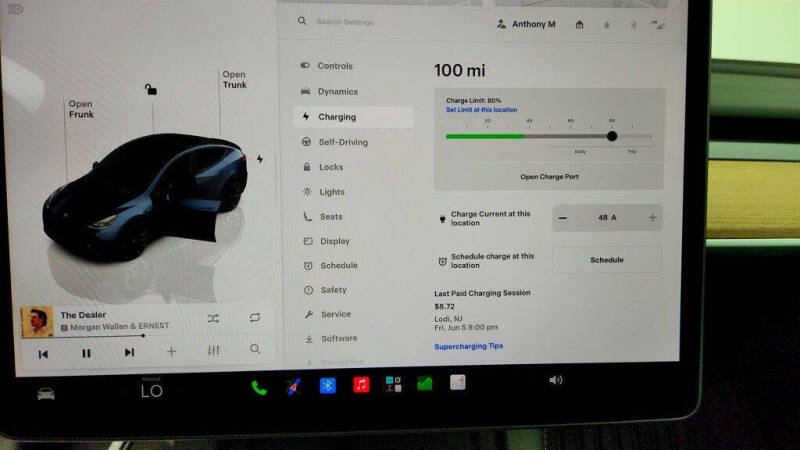
Task: Open the Service settings
Action: pyautogui.click(x=328, y=314)
